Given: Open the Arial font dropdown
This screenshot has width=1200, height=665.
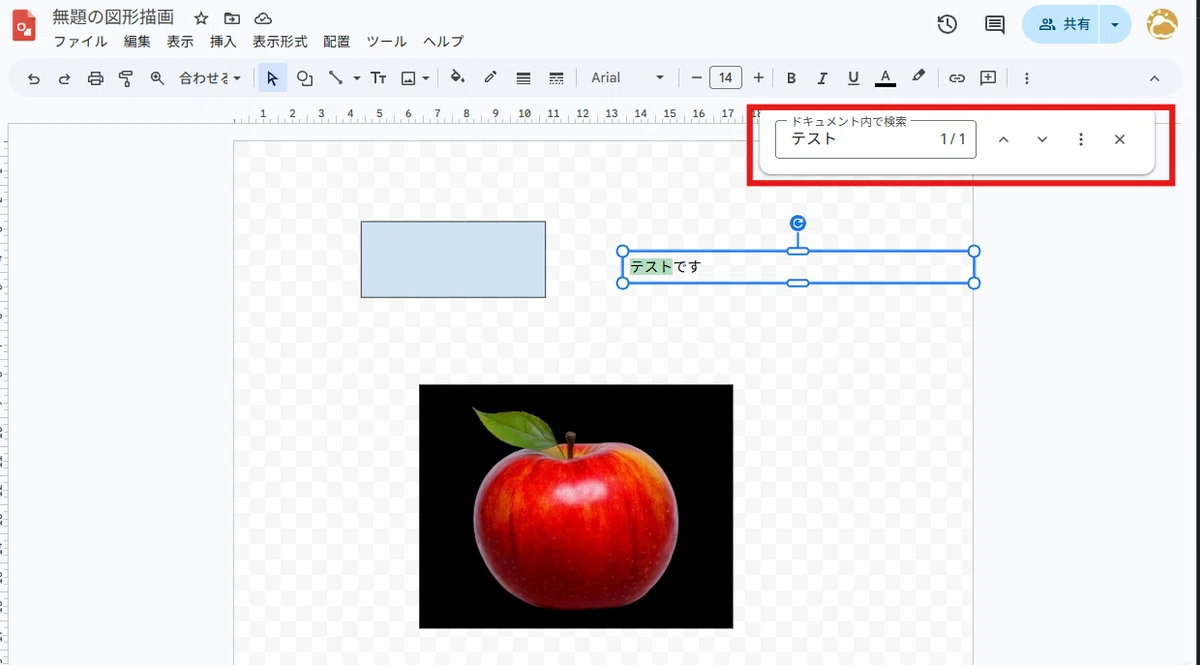Looking at the screenshot, I should tap(627, 78).
